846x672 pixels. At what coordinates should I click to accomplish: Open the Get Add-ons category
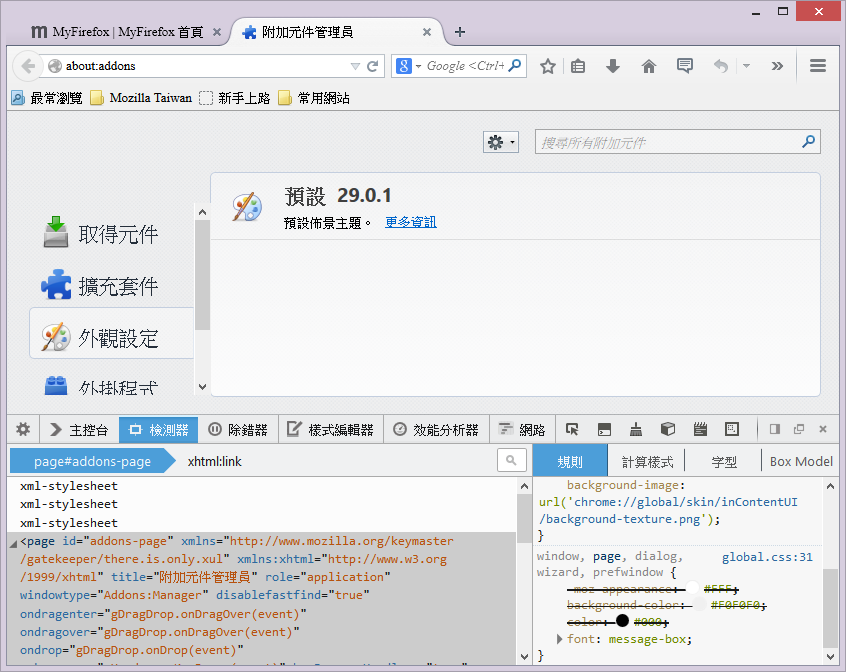(x=101, y=234)
